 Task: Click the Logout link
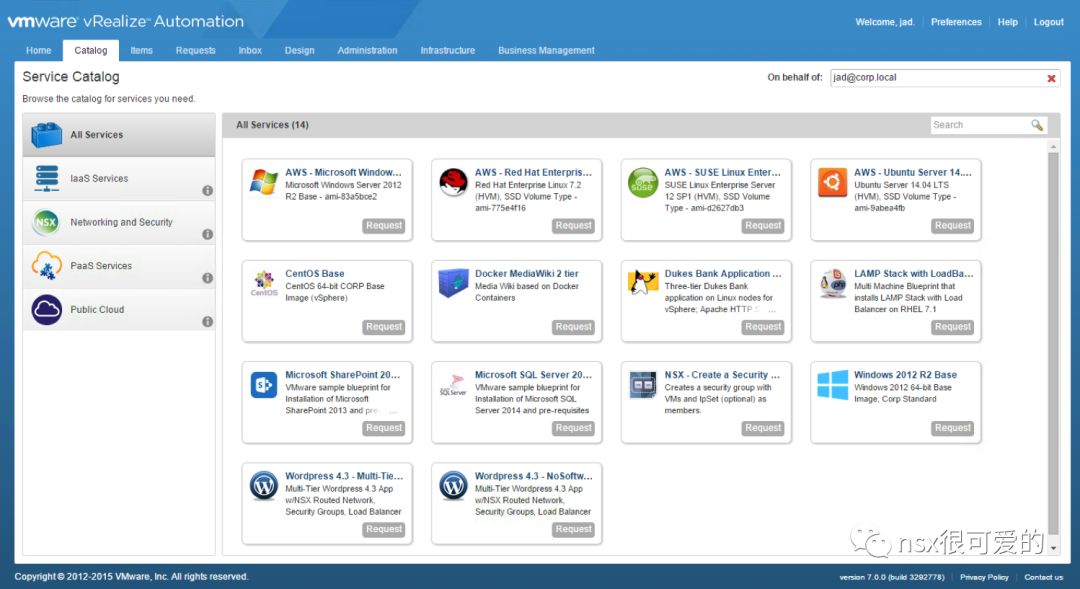[x=1048, y=22]
